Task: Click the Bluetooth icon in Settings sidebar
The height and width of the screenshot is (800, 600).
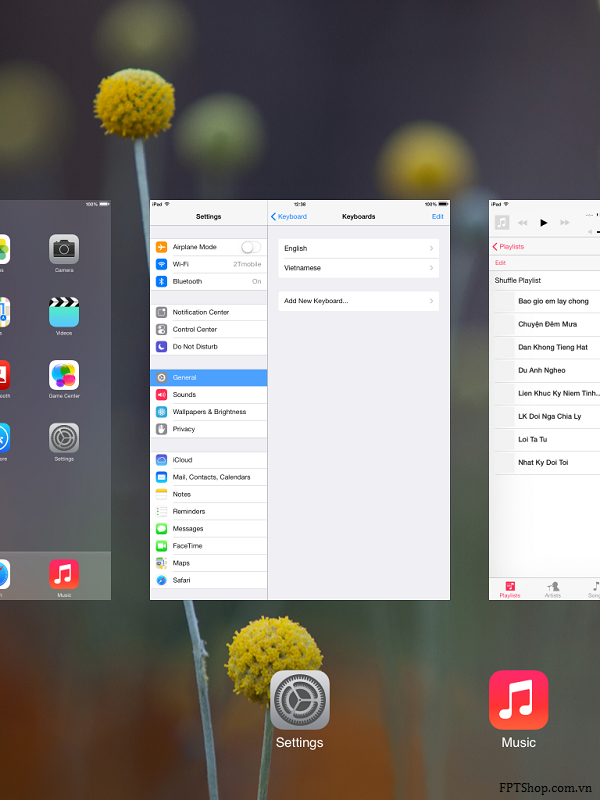Action: tap(161, 281)
